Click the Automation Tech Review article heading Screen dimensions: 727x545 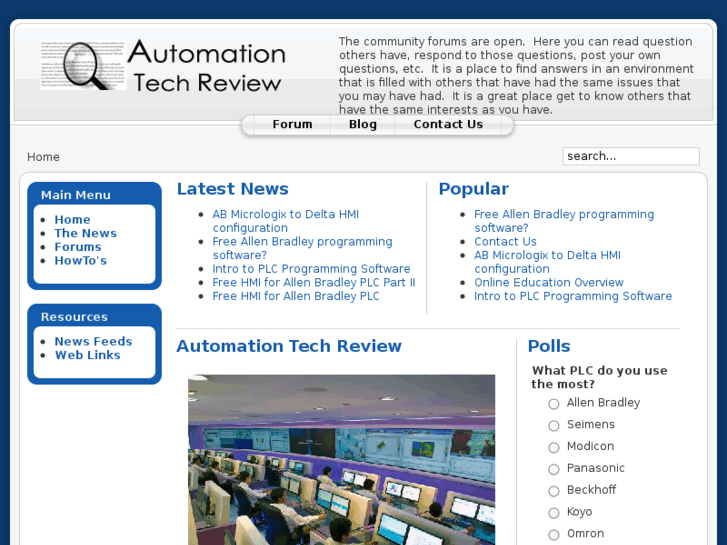tap(289, 346)
